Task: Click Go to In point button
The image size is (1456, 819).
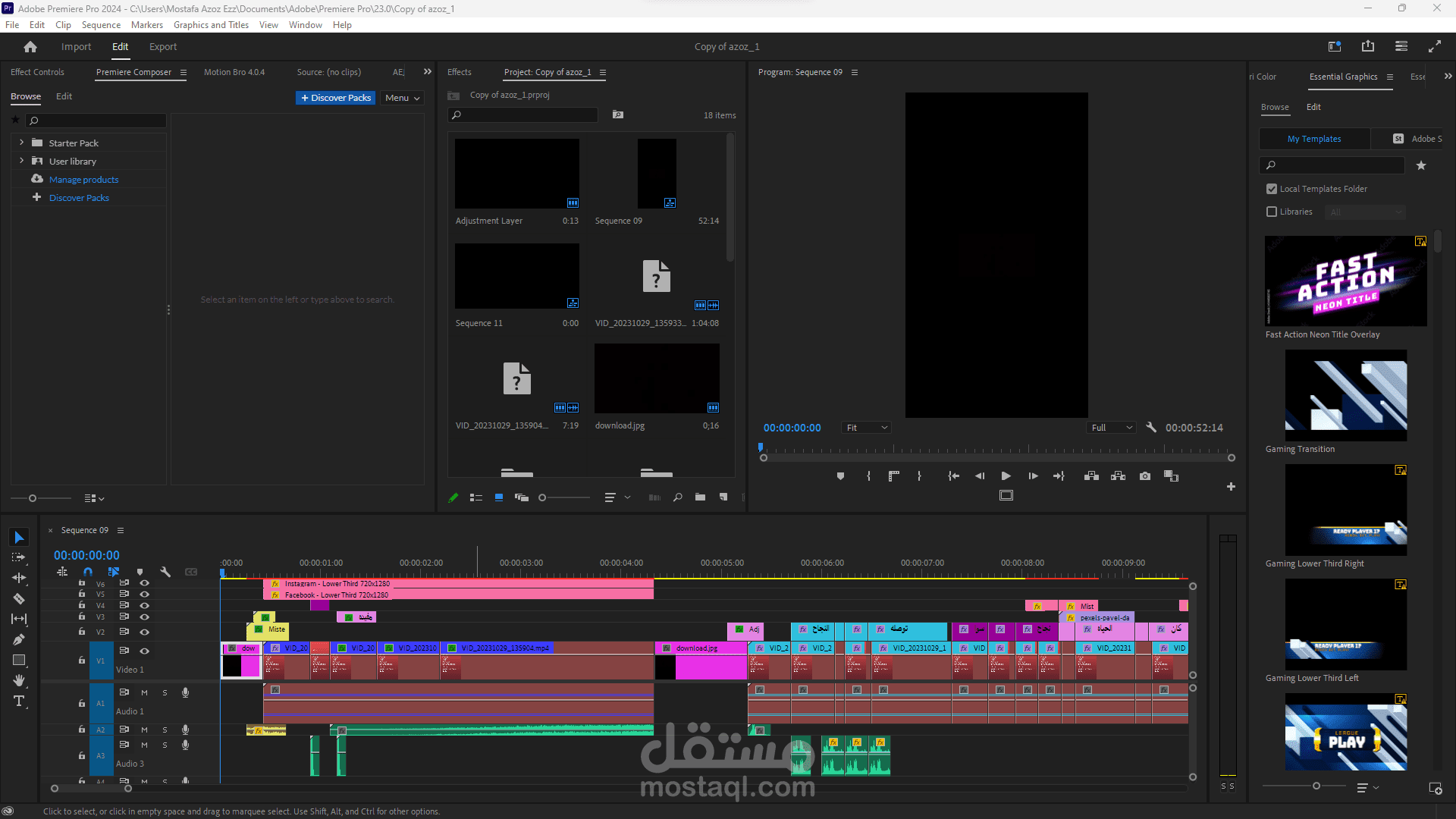Action: 953,476
